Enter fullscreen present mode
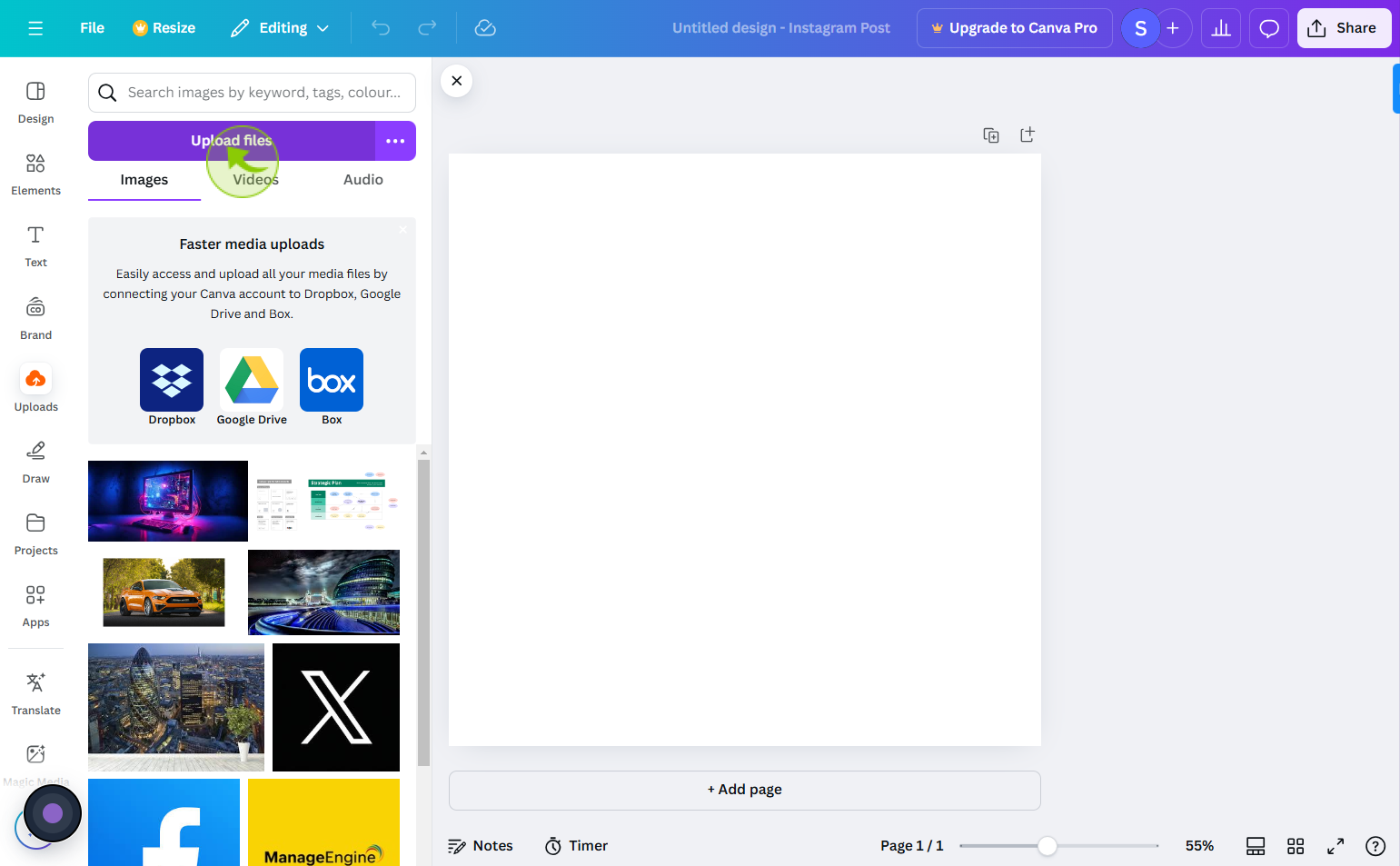1400x866 pixels. coord(1335,846)
